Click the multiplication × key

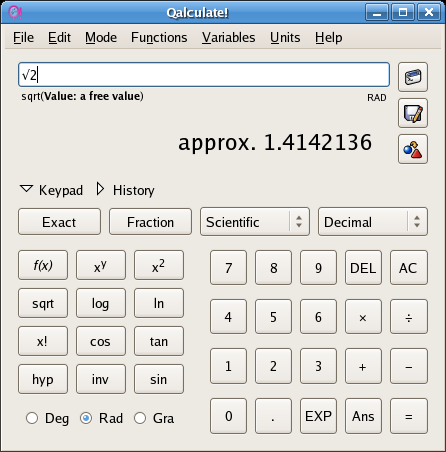click(x=363, y=317)
